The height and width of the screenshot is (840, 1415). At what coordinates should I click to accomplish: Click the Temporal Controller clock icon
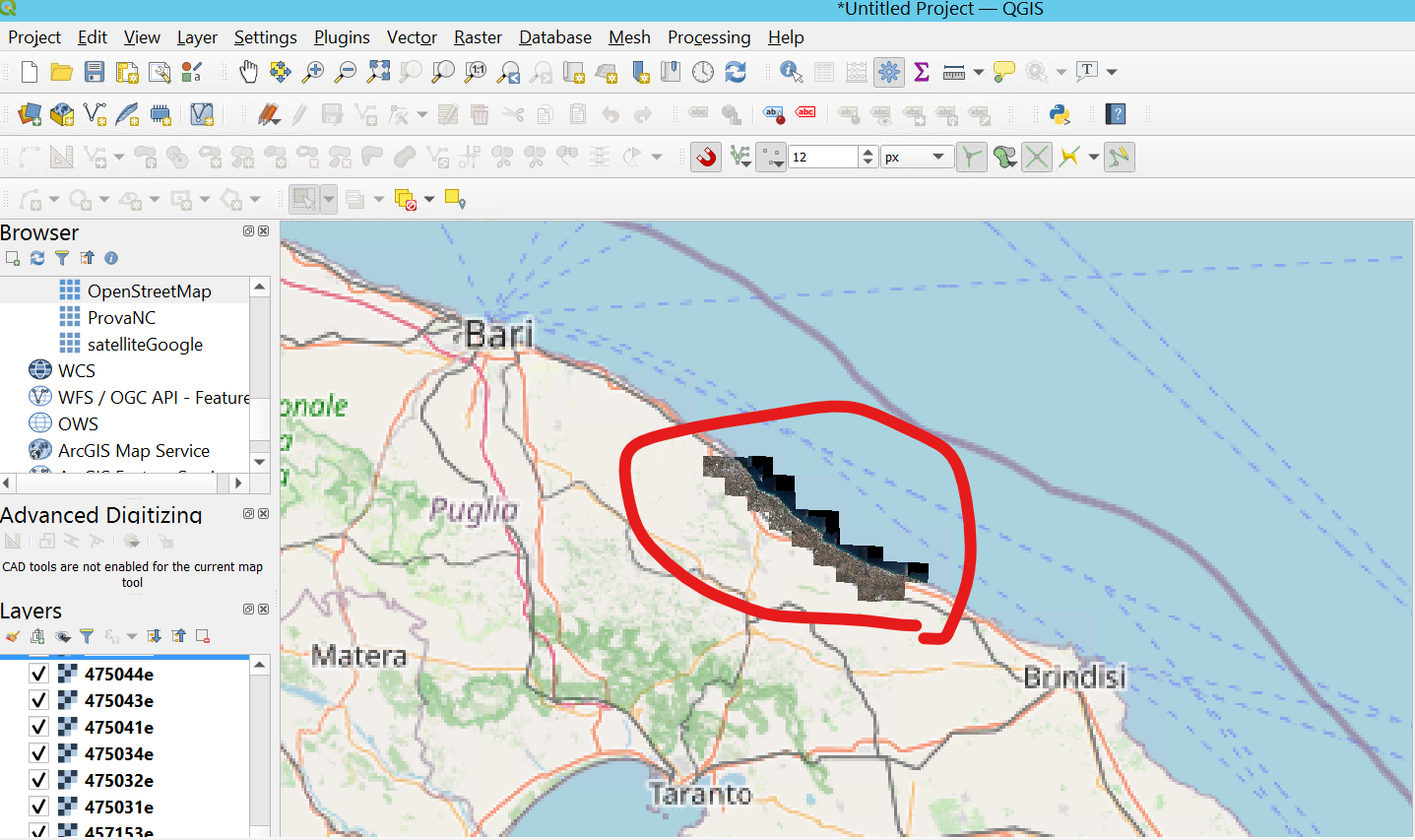703,72
